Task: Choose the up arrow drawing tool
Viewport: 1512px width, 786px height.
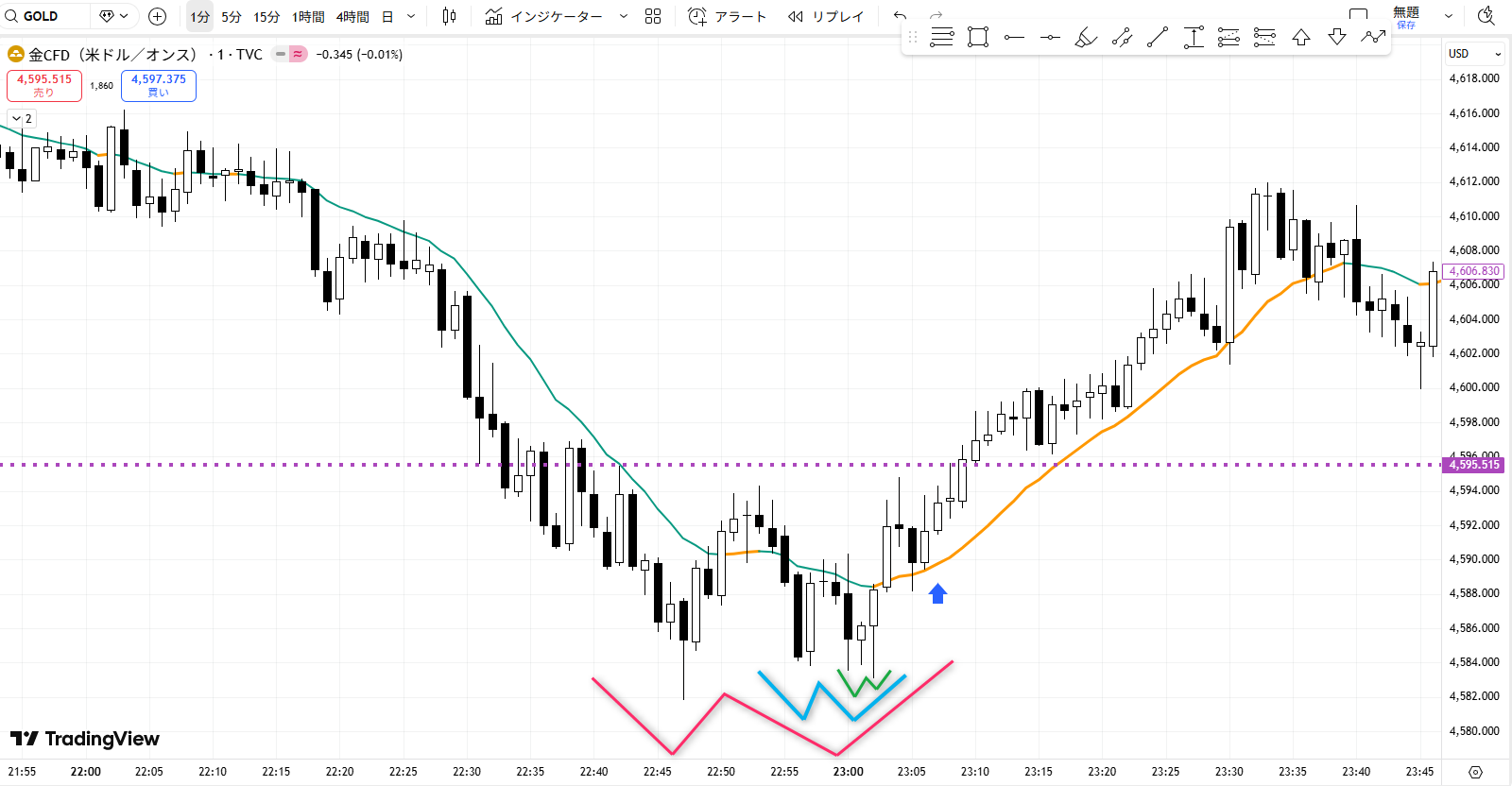Action: [x=1301, y=38]
